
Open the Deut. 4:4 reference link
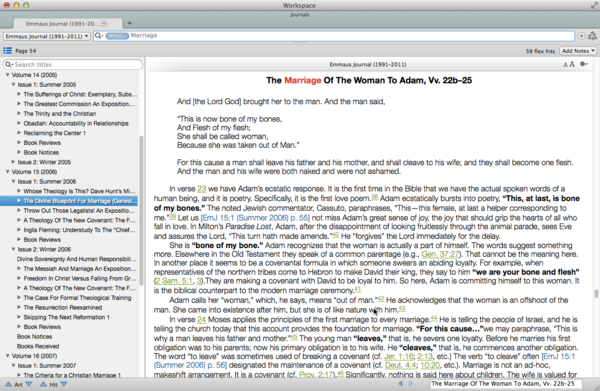tap(401, 365)
